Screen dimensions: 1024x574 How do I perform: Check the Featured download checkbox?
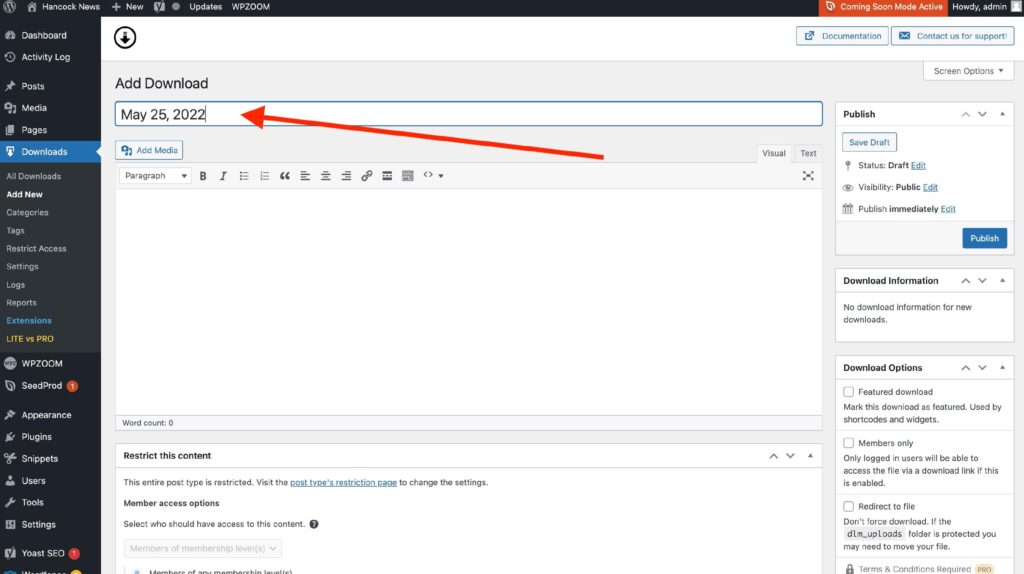pyautogui.click(x=849, y=392)
